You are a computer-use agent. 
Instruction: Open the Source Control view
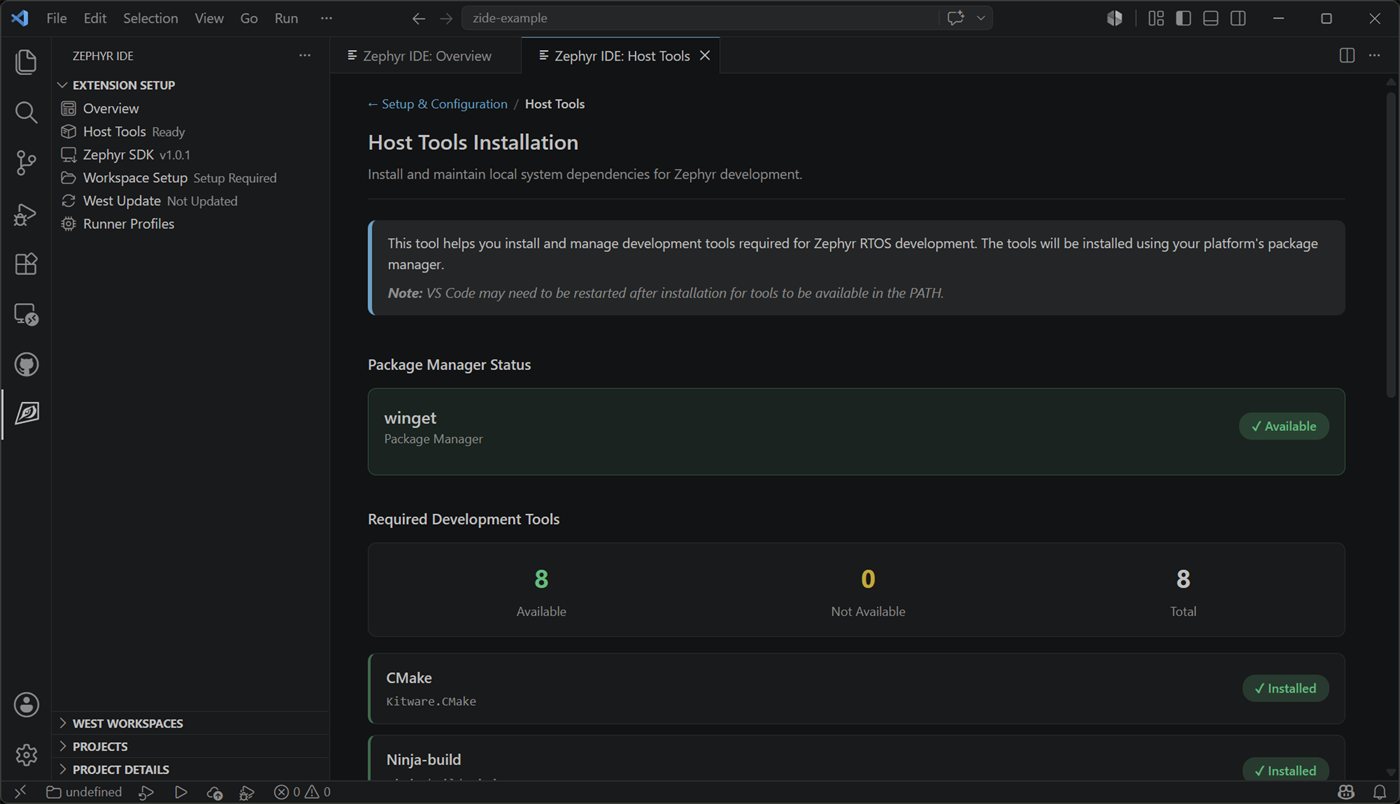coord(26,163)
